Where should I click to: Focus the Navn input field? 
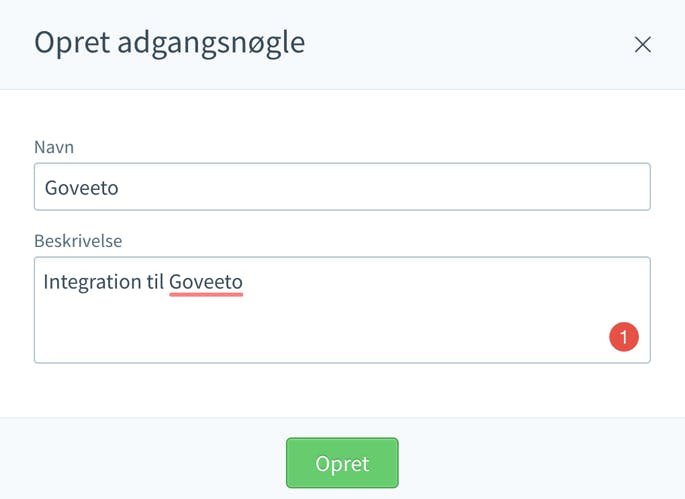click(342, 187)
